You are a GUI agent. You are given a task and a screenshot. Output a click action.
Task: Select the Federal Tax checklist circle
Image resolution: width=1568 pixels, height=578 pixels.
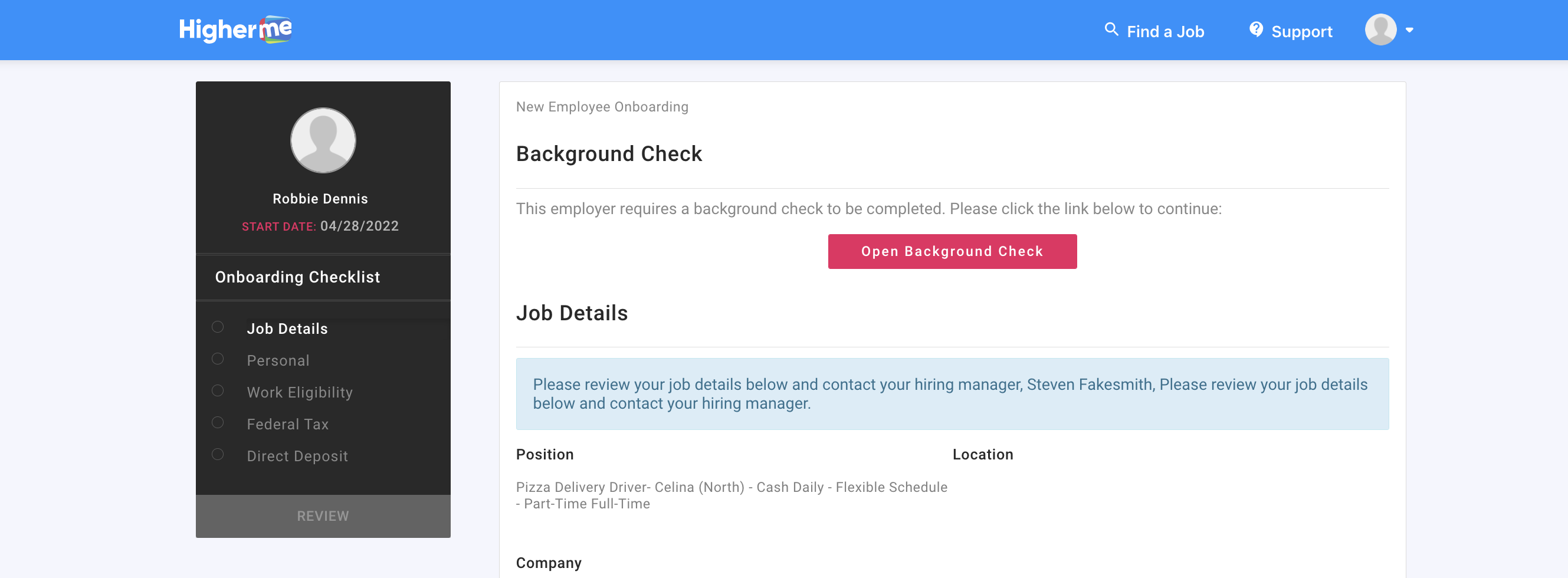pos(217,423)
